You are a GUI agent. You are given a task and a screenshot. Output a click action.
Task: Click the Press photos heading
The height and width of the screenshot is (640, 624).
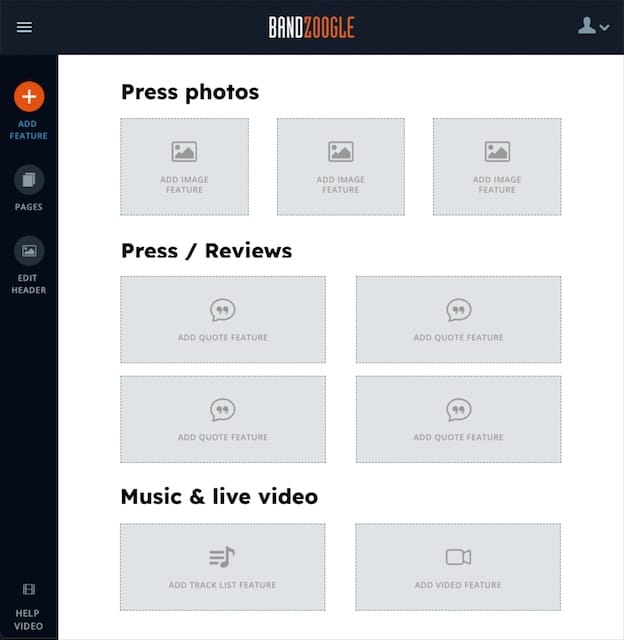pos(190,92)
